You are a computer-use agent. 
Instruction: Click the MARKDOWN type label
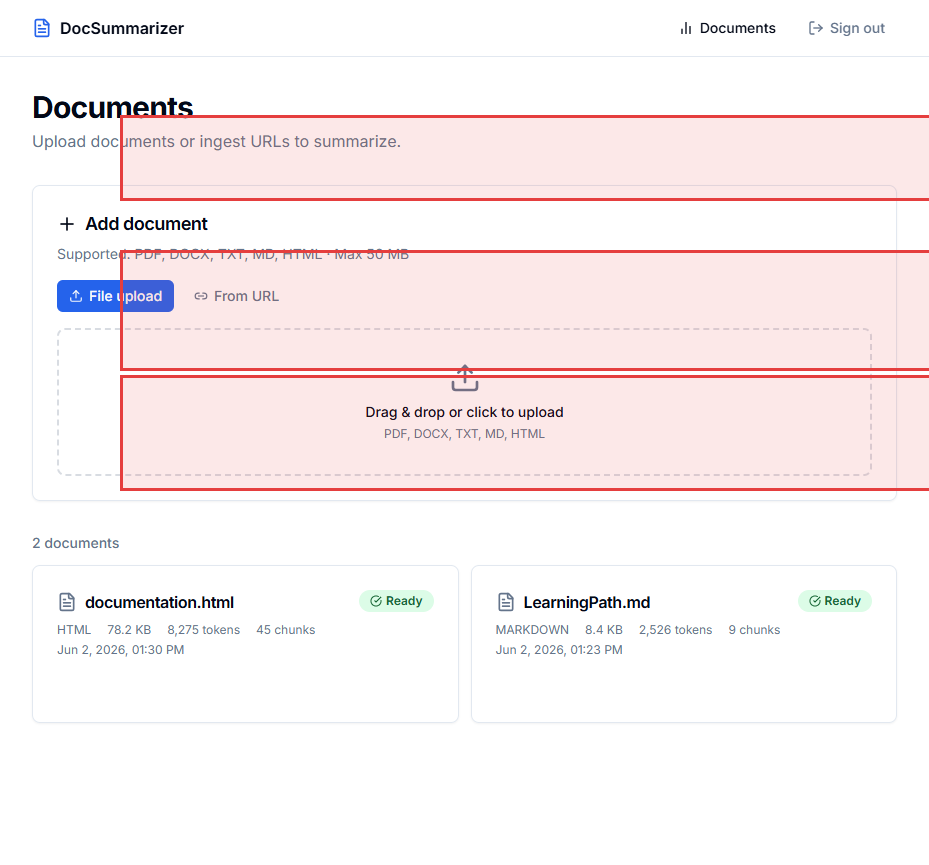click(x=532, y=630)
